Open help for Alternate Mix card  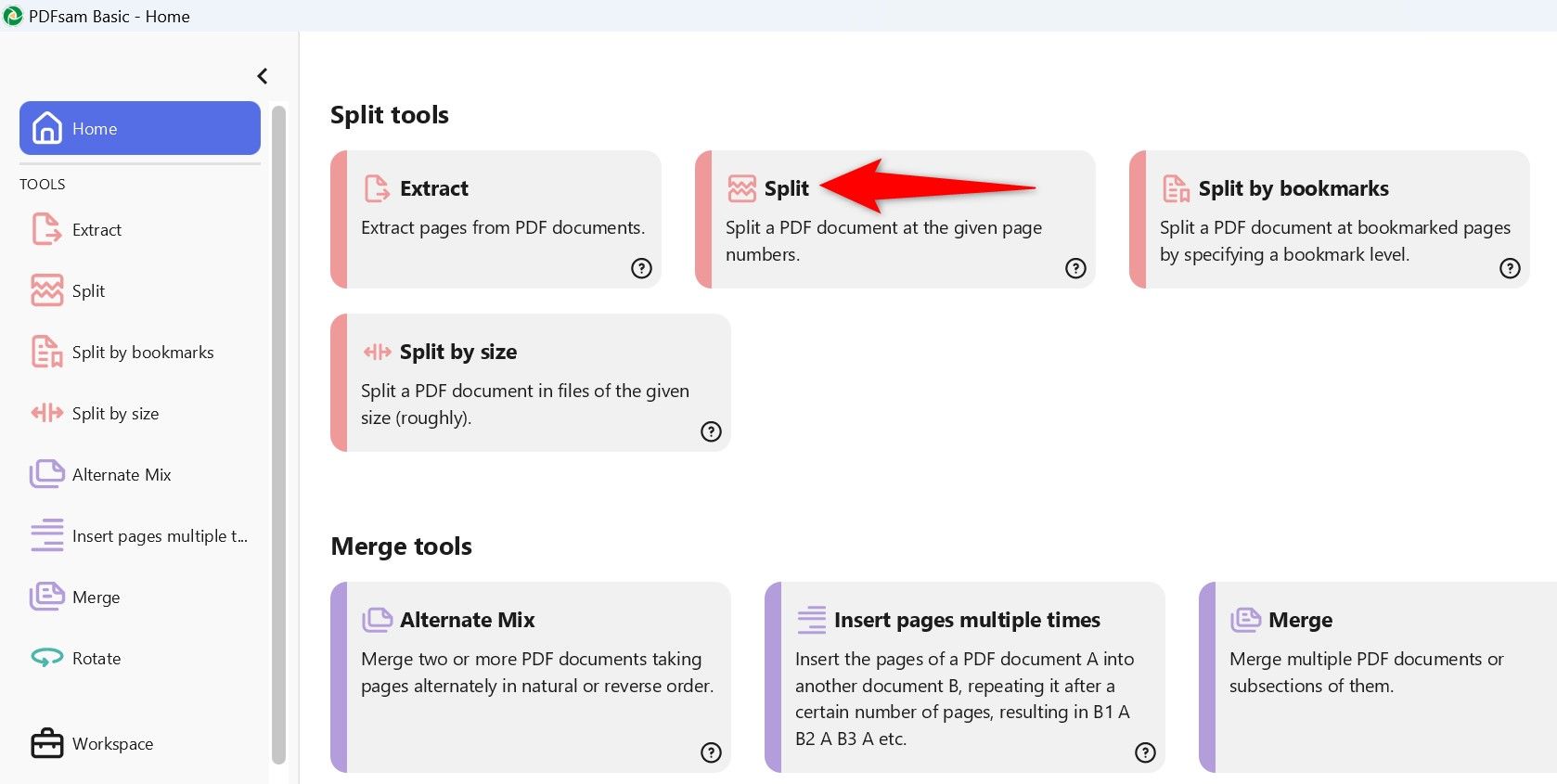pos(711,752)
